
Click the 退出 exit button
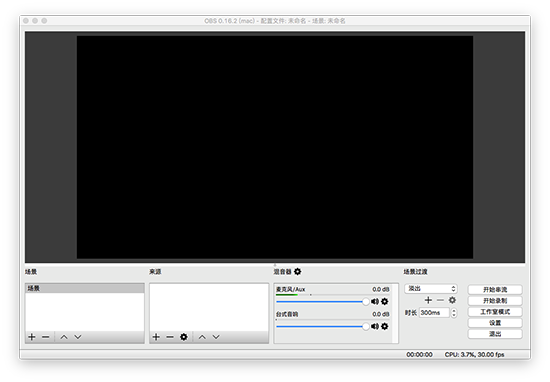coord(495,334)
